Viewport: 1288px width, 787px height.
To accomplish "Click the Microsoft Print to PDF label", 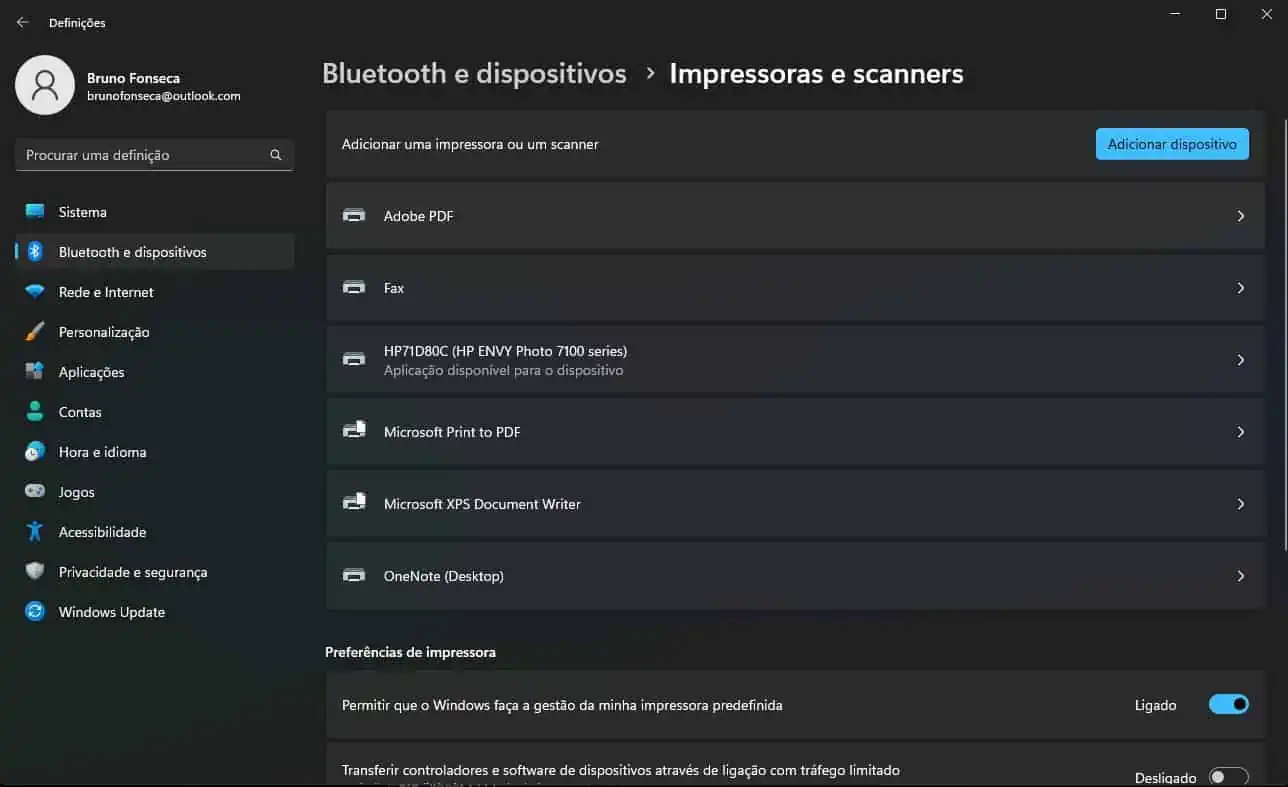I will (x=452, y=432).
